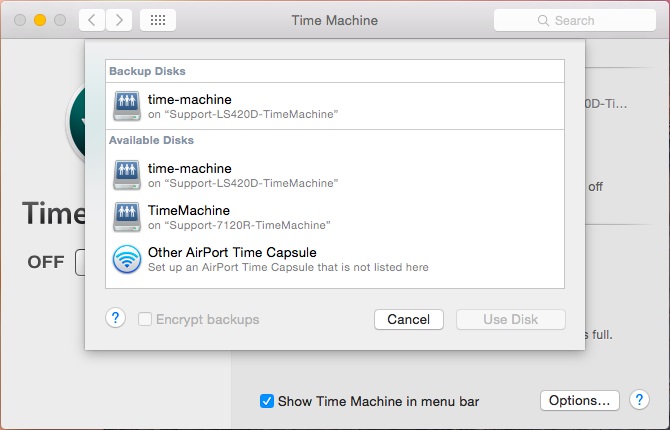Click the Use Disk button

pos(510,320)
